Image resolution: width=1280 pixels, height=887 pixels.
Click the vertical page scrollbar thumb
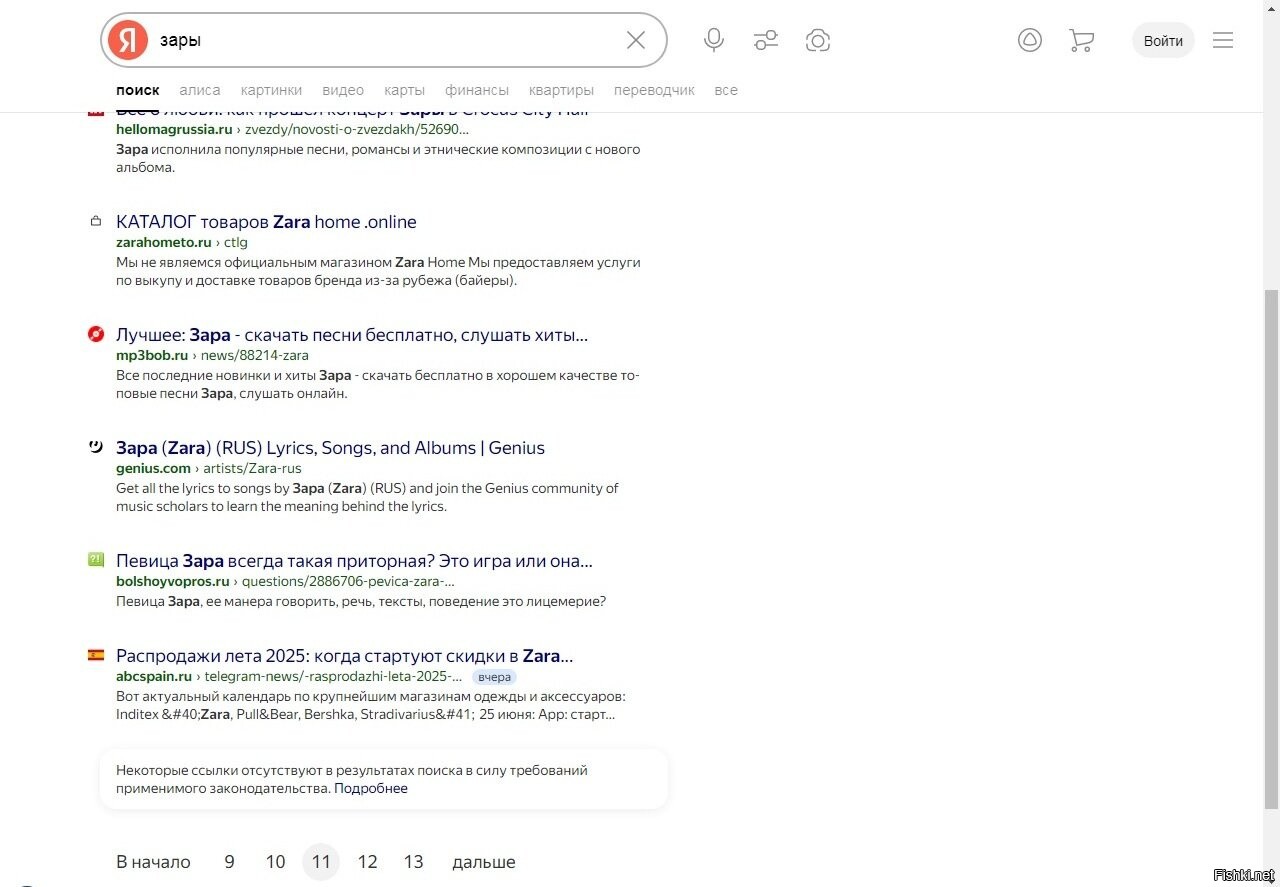1271,550
